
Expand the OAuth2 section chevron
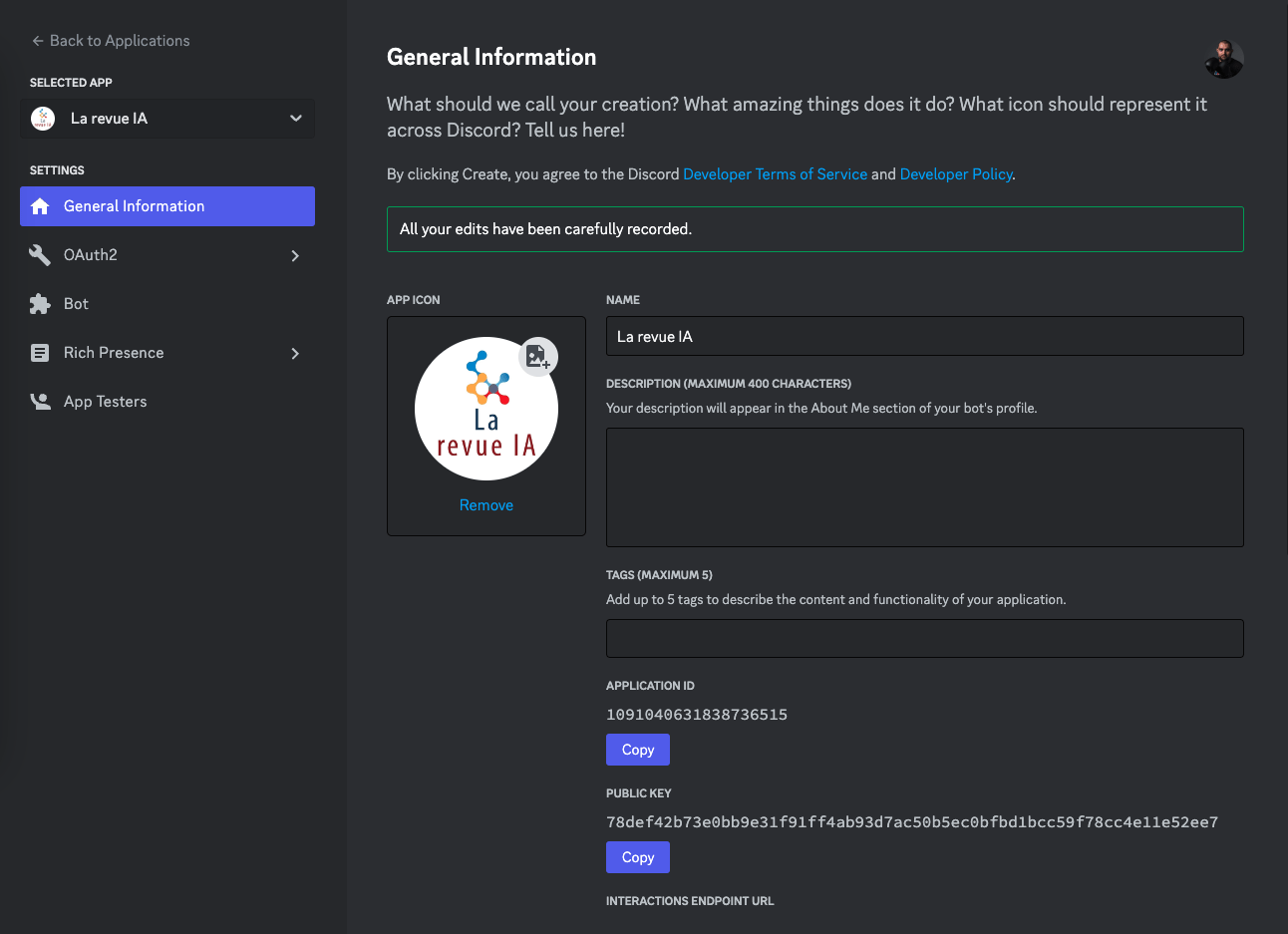295,254
